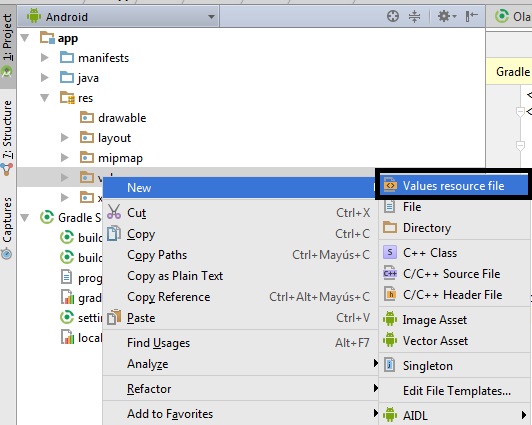
Task: Select C/C++ Source File entry
Action: tap(454, 274)
